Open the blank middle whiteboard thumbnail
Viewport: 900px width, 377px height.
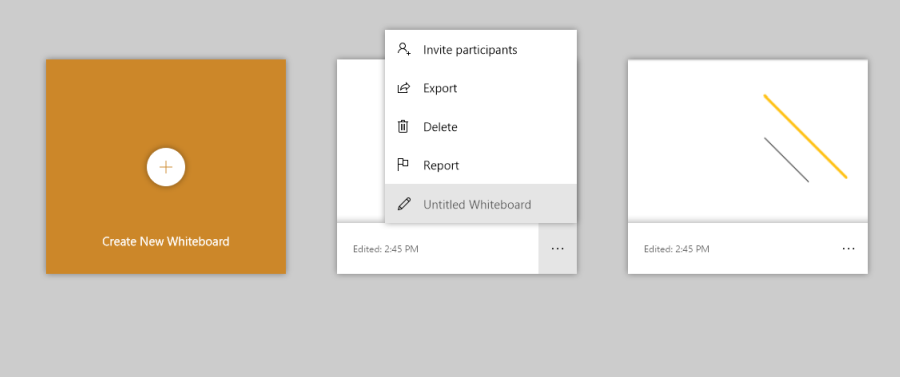[360, 141]
